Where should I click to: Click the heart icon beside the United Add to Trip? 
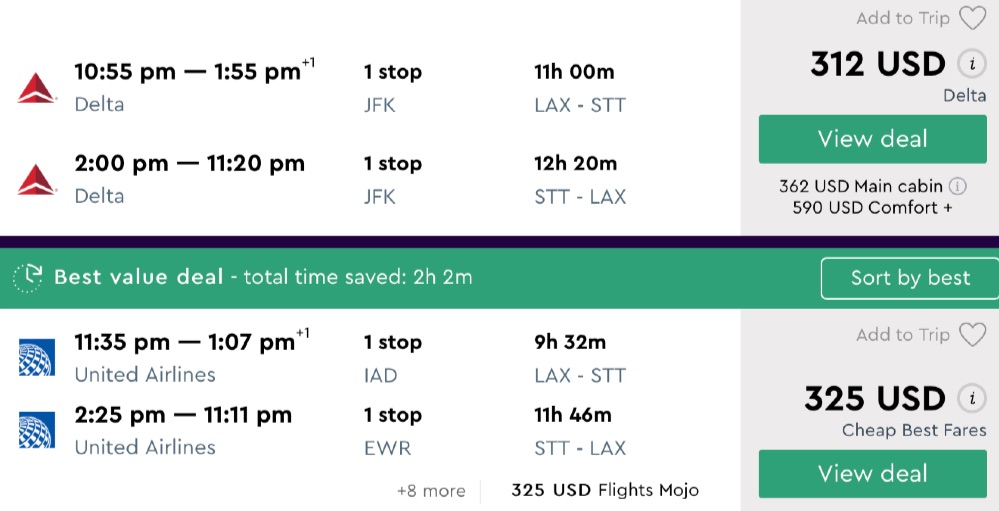coord(972,335)
